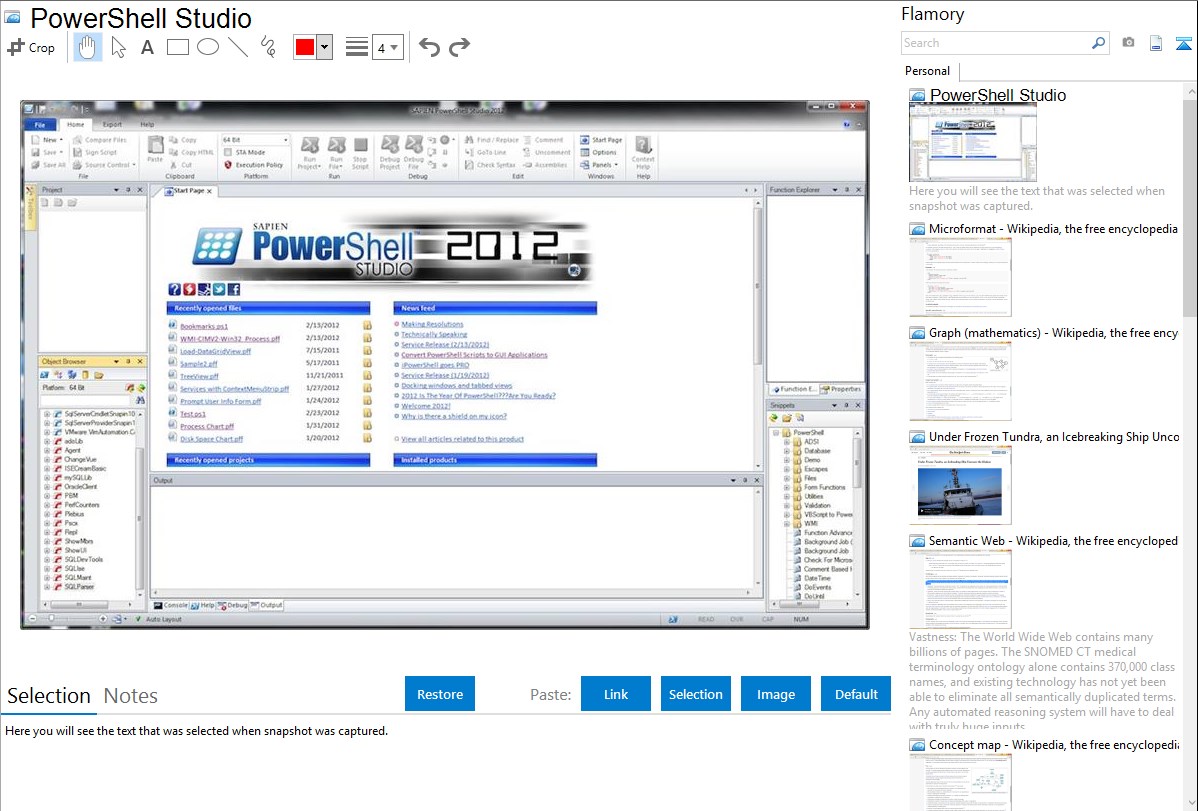Image resolution: width=1198 pixels, height=811 pixels.
Task: Open the Personal tab
Action: pyautogui.click(x=928, y=71)
